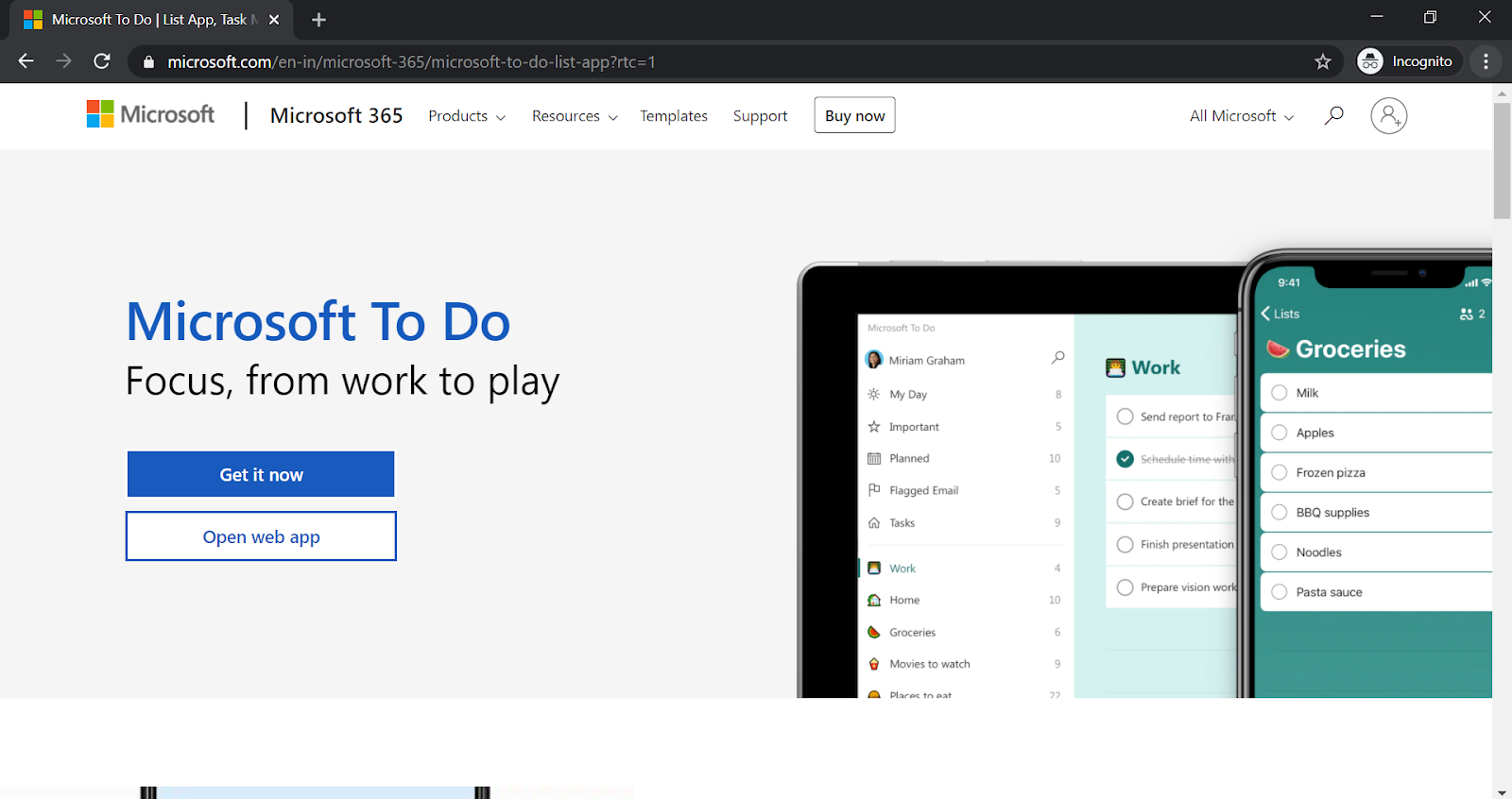Expand the All Microsoft dropdown
1512x799 pixels.
[1242, 116]
